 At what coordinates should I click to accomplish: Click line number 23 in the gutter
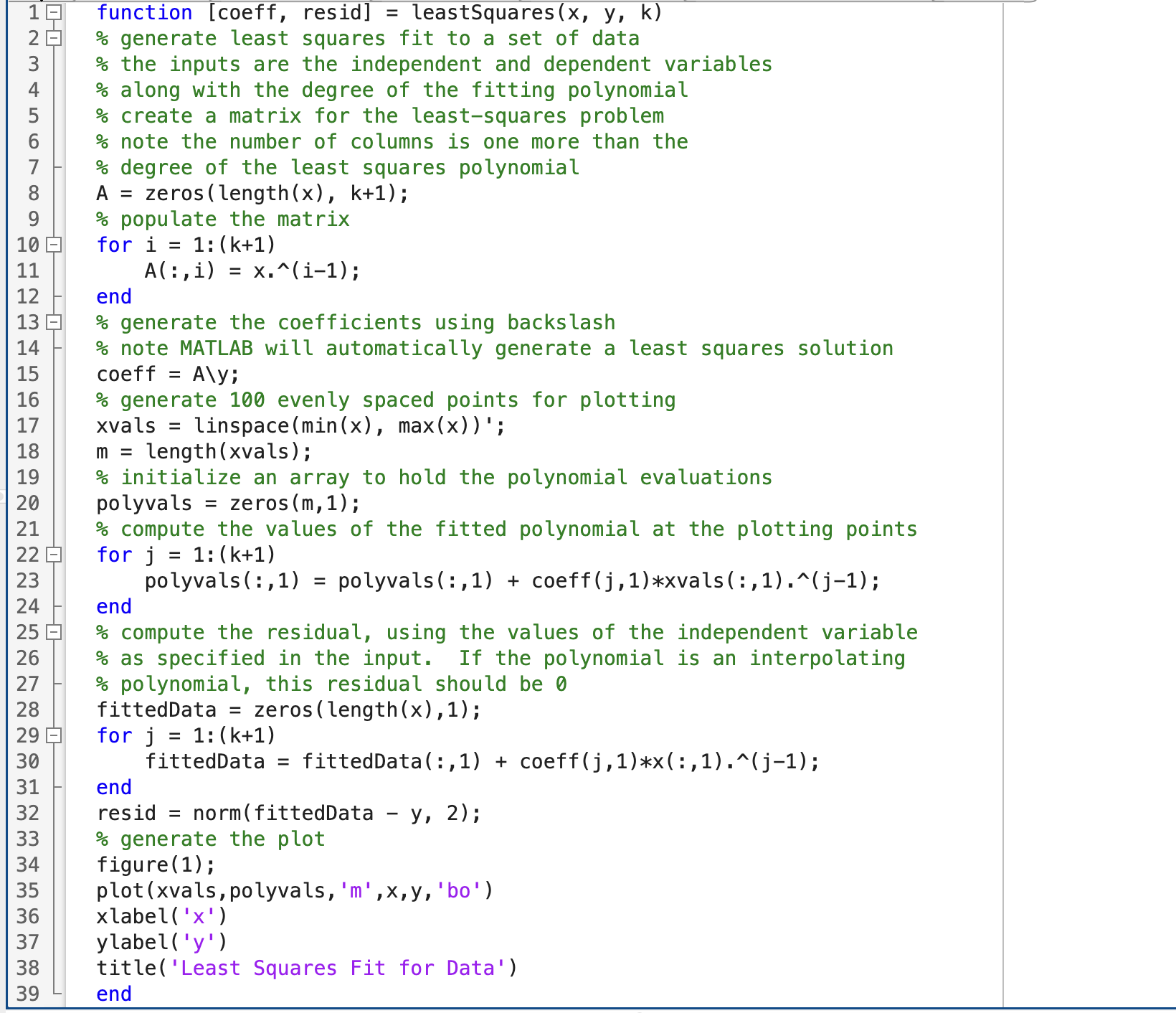(x=27, y=581)
